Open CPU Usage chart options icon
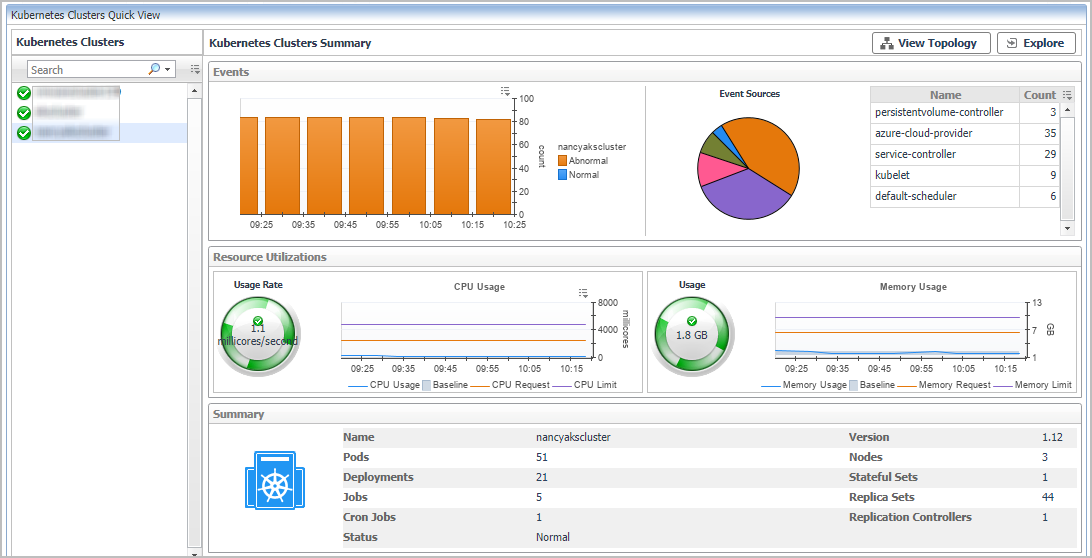This screenshot has height=558, width=1092. coord(583,293)
